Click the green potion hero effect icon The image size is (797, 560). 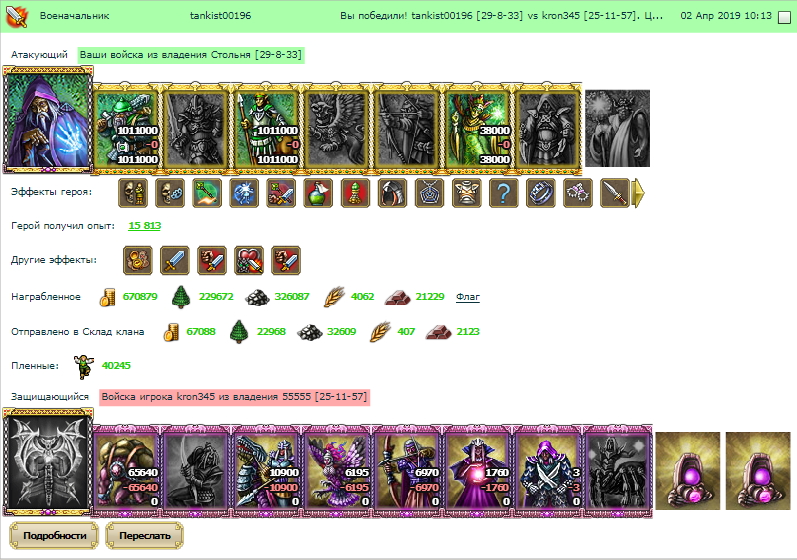point(318,193)
